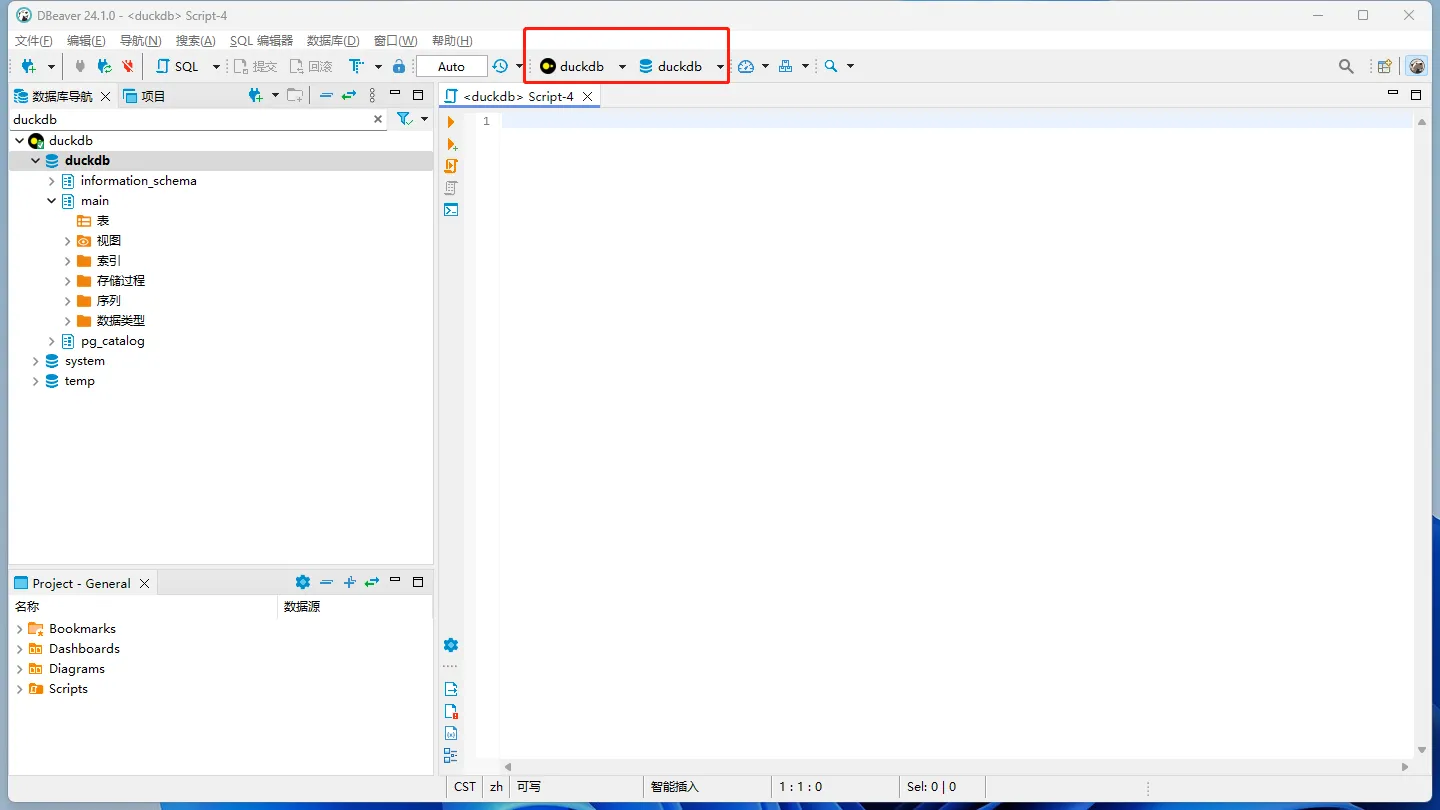Screen dimensions: 1440x810
Task: Select the temp database node
Action: (70, 381)
